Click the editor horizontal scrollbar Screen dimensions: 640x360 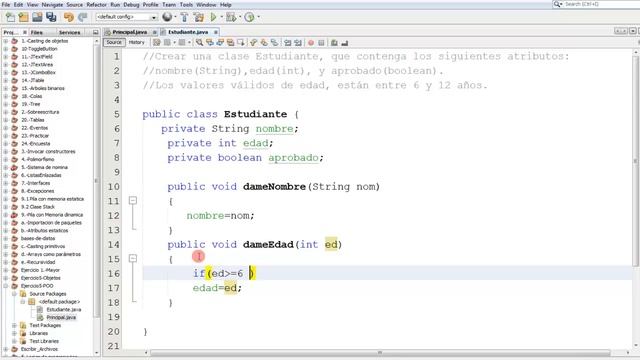coord(380,353)
